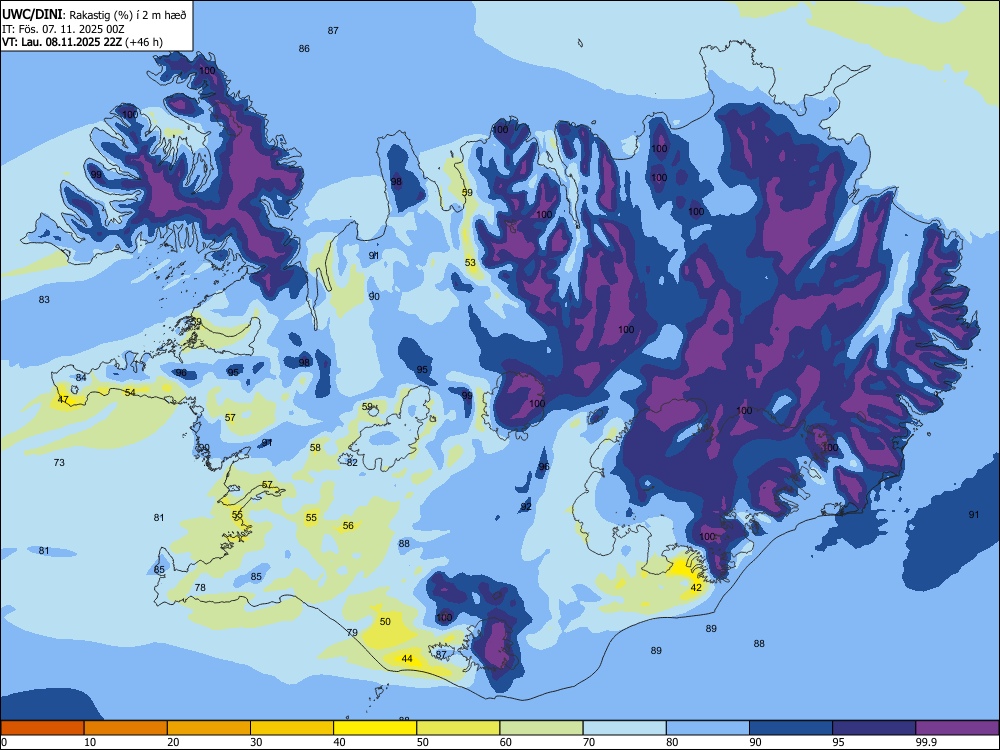
Task: Click the light green 60–70 legend swatch
Action: point(541,728)
